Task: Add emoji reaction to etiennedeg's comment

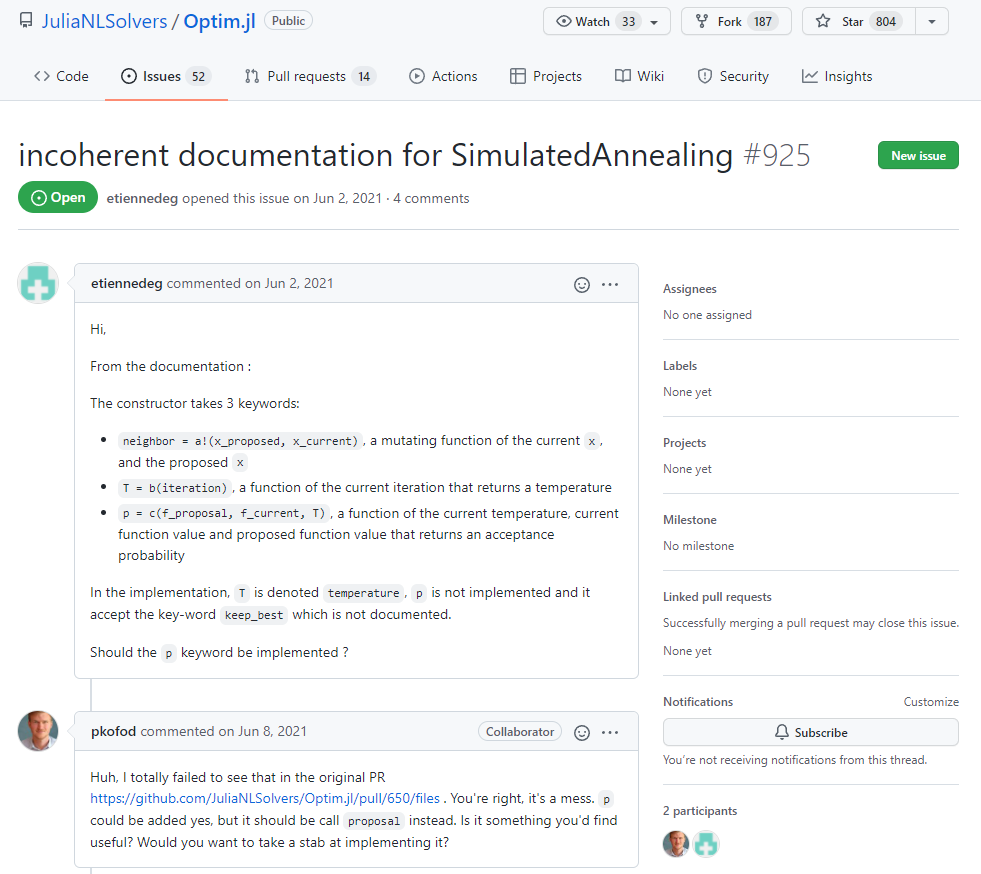Action: tap(582, 284)
